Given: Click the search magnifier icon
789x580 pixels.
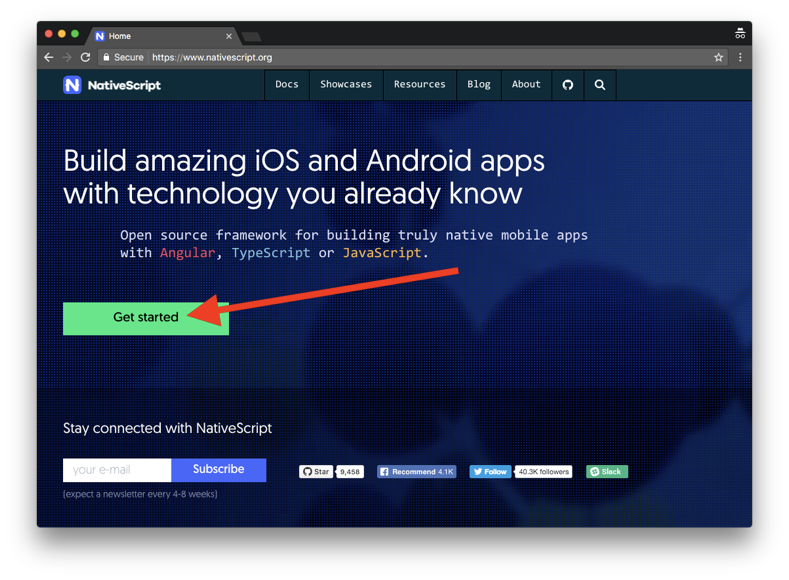Looking at the screenshot, I should click(600, 85).
